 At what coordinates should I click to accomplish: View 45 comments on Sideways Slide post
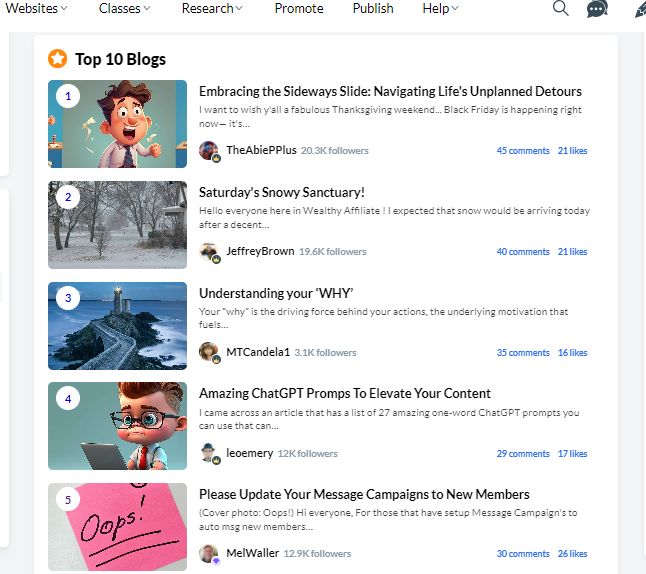coord(523,151)
